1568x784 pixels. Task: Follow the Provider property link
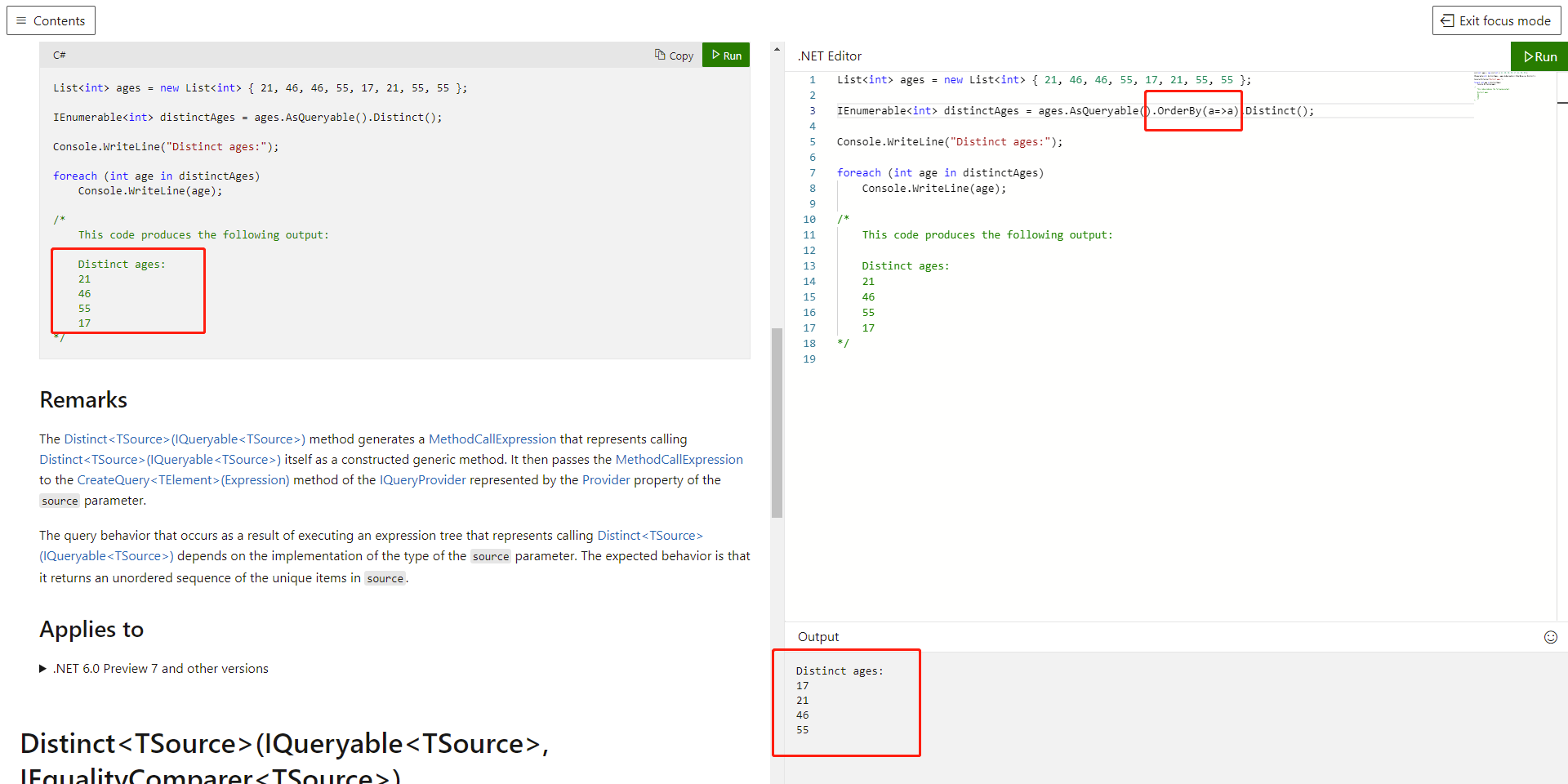(x=606, y=480)
